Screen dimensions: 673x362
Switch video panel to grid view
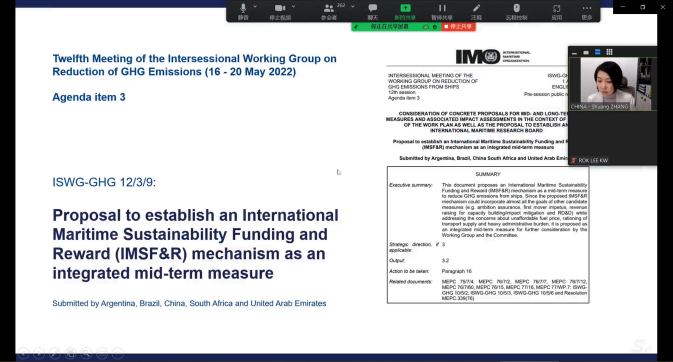coord(609,52)
